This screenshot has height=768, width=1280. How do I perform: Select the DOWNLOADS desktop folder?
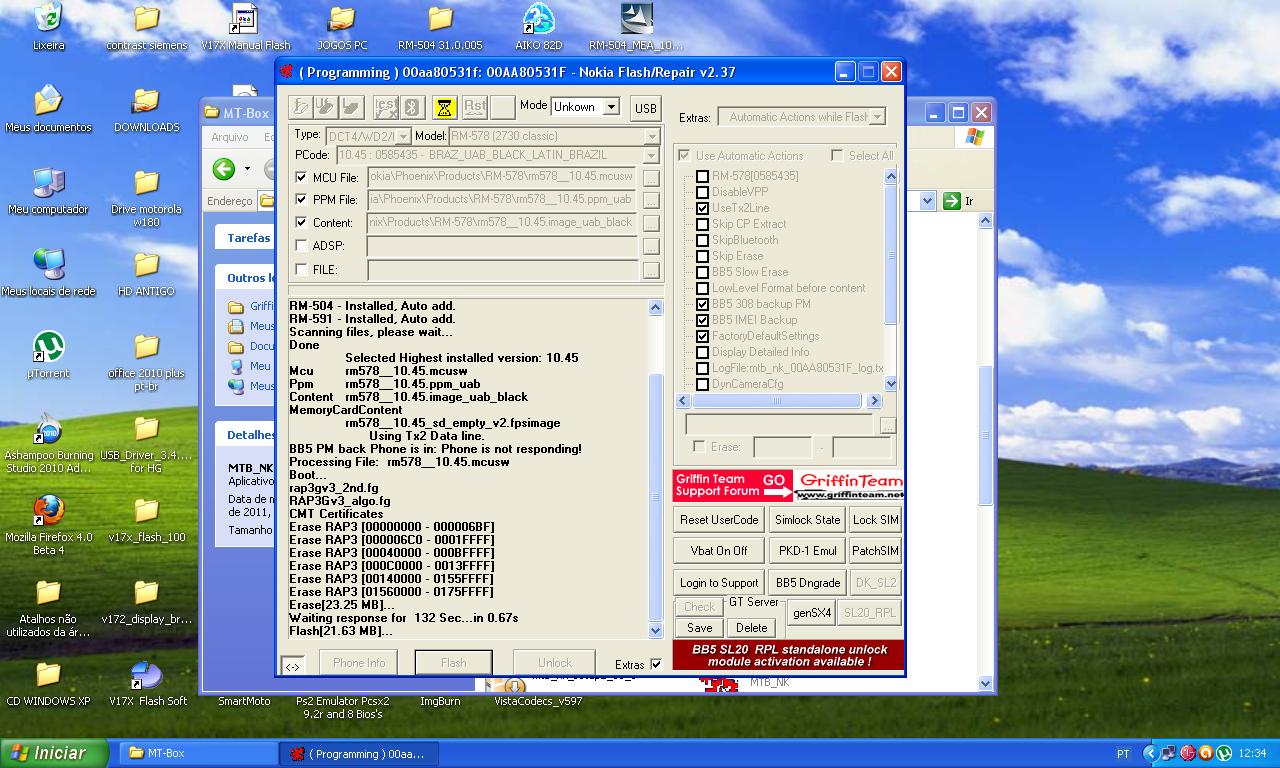(147, 110)
